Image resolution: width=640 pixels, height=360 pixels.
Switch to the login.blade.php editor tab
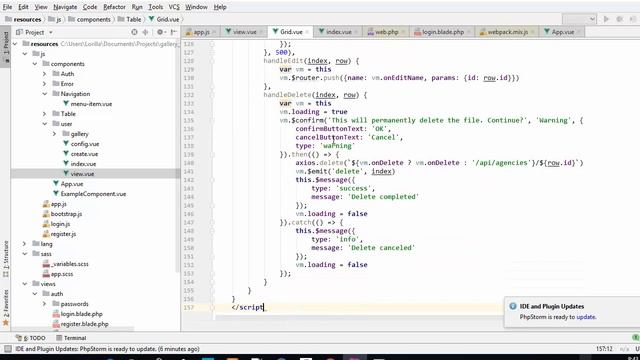point(442,32)
